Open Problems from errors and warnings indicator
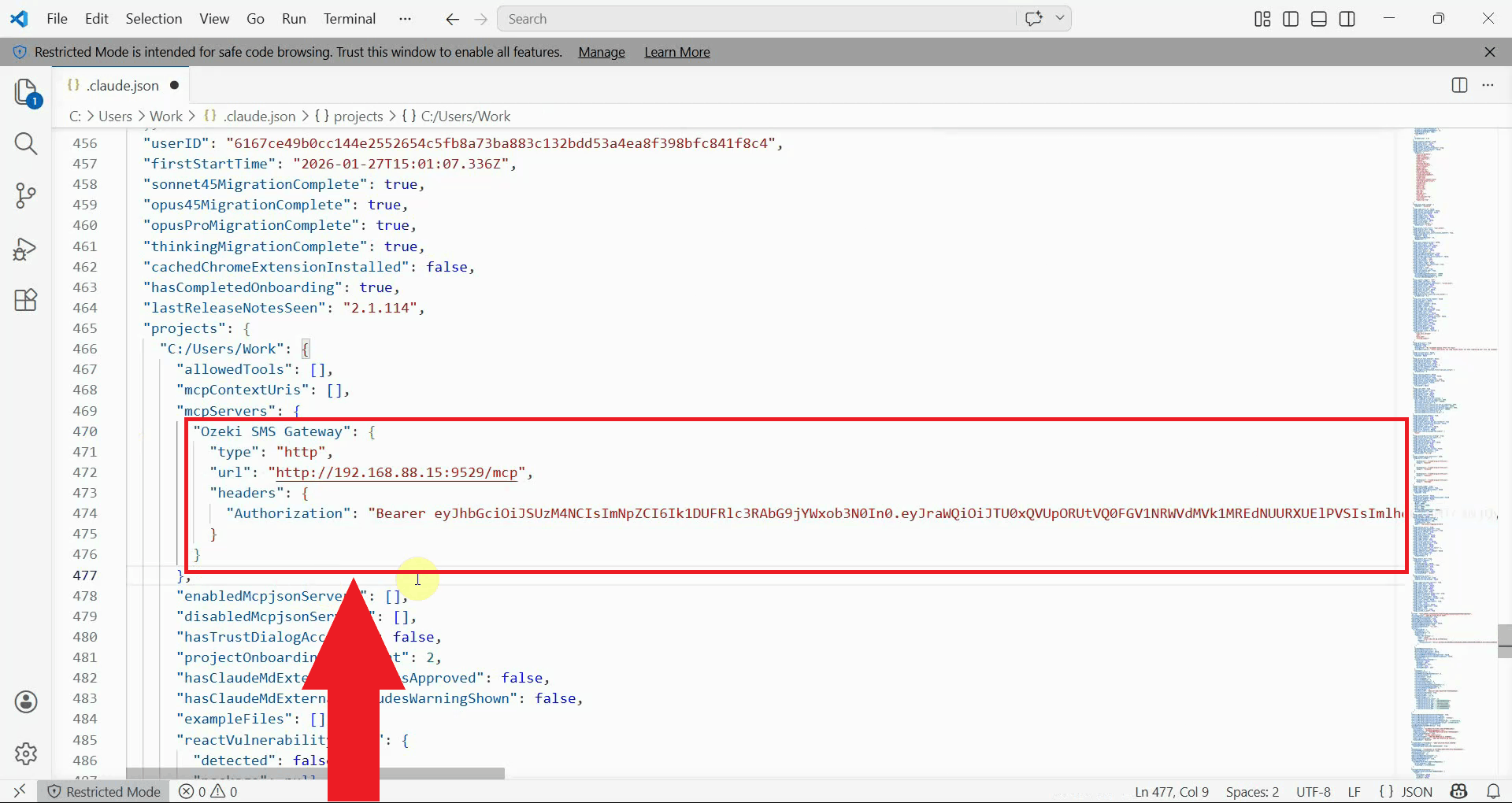1512x803 pixels. point(208,791)
